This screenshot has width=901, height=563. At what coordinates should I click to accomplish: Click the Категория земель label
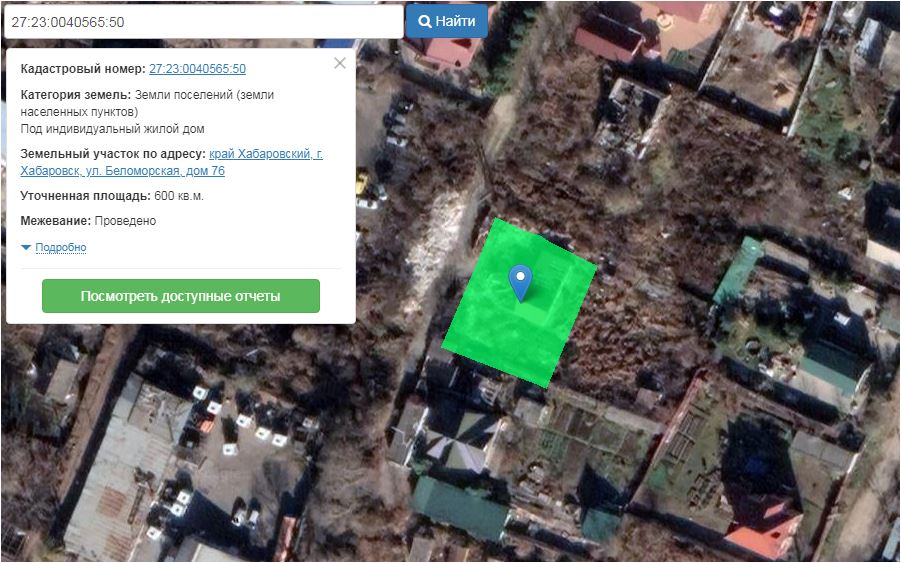pos(76,94)
